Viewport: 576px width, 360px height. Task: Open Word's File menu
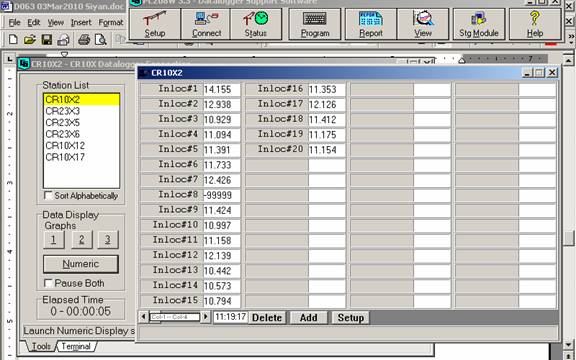[14, 23]
